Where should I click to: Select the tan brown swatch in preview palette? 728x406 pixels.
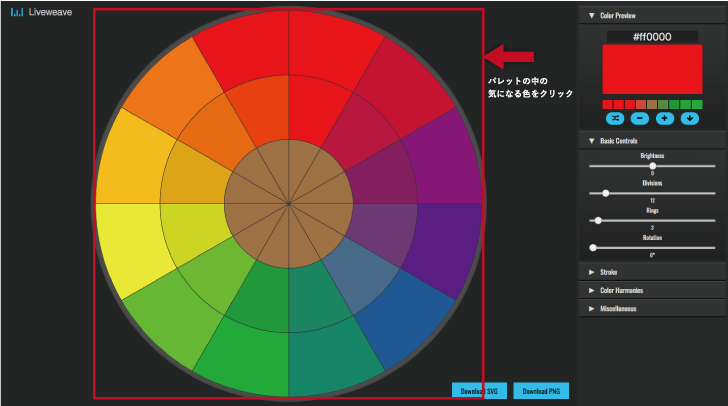pos(652,105)
